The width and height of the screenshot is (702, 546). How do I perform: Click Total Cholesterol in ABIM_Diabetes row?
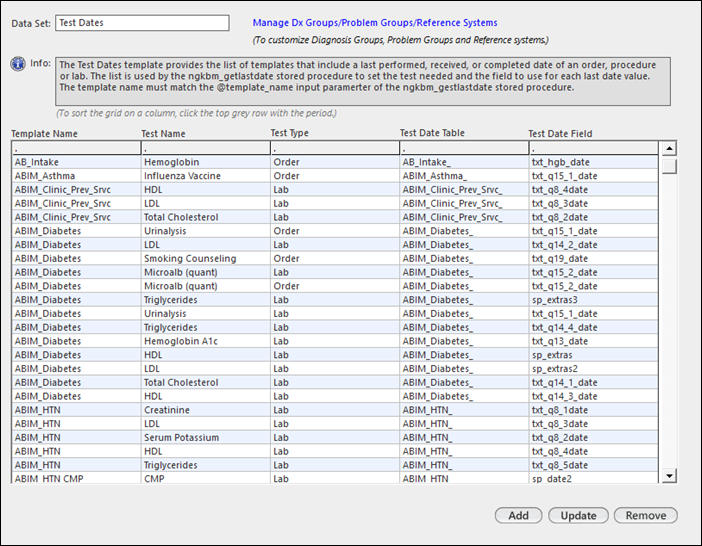[x=205, y=383]
